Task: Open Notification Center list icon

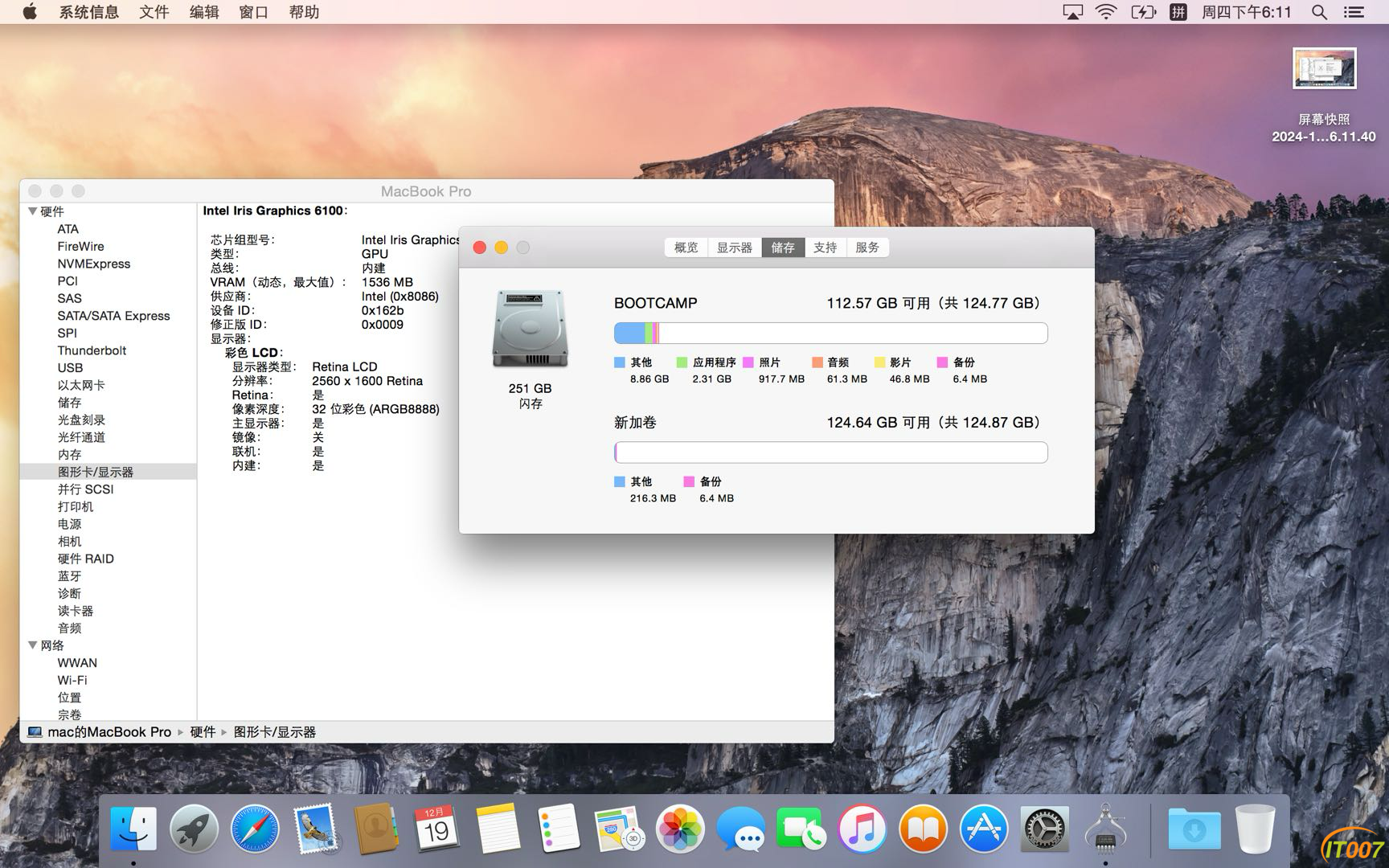Action: point(1354,12)
